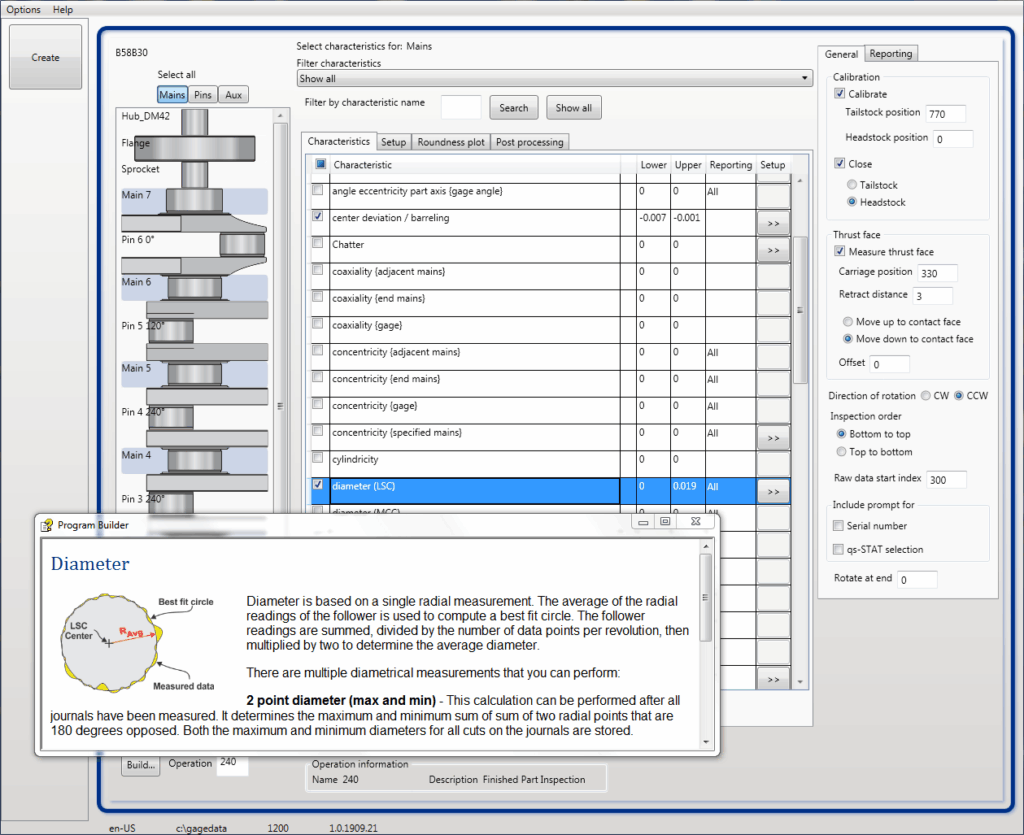
Task: Expand the Filter characteristics dropdown
Action: pos(805,79)
